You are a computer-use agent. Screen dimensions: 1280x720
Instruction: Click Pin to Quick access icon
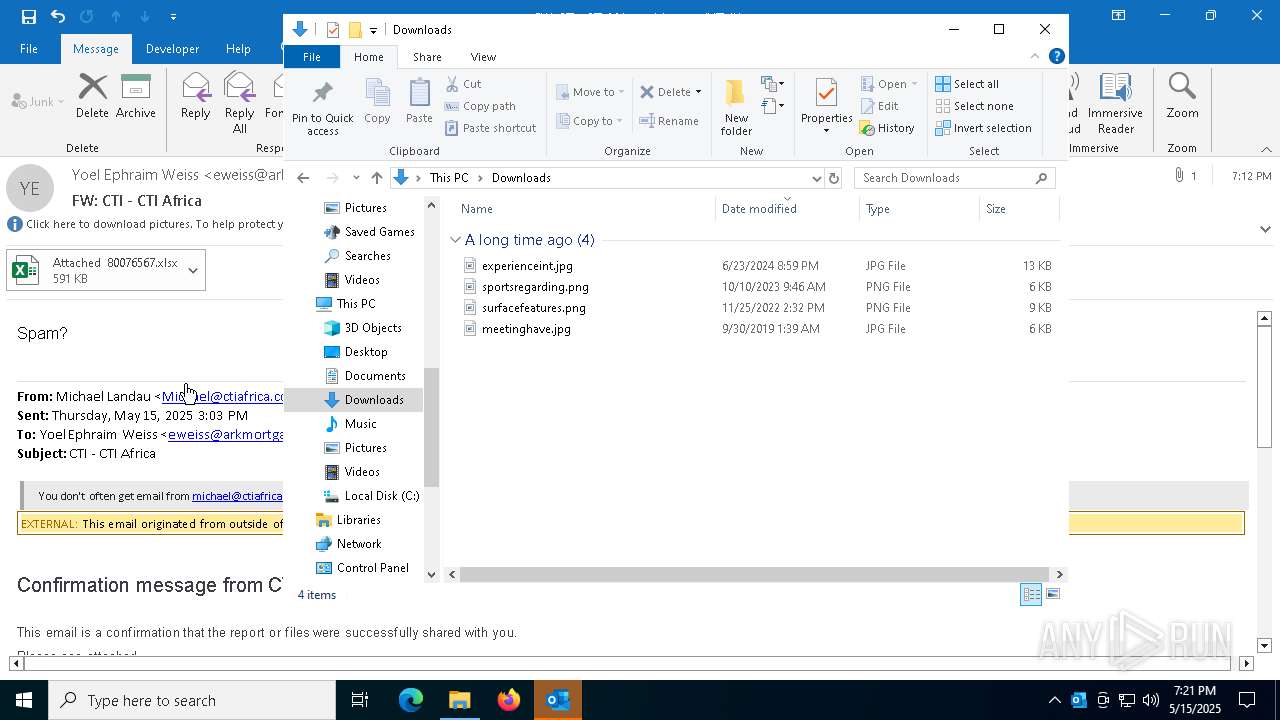(x=322, y=94)
